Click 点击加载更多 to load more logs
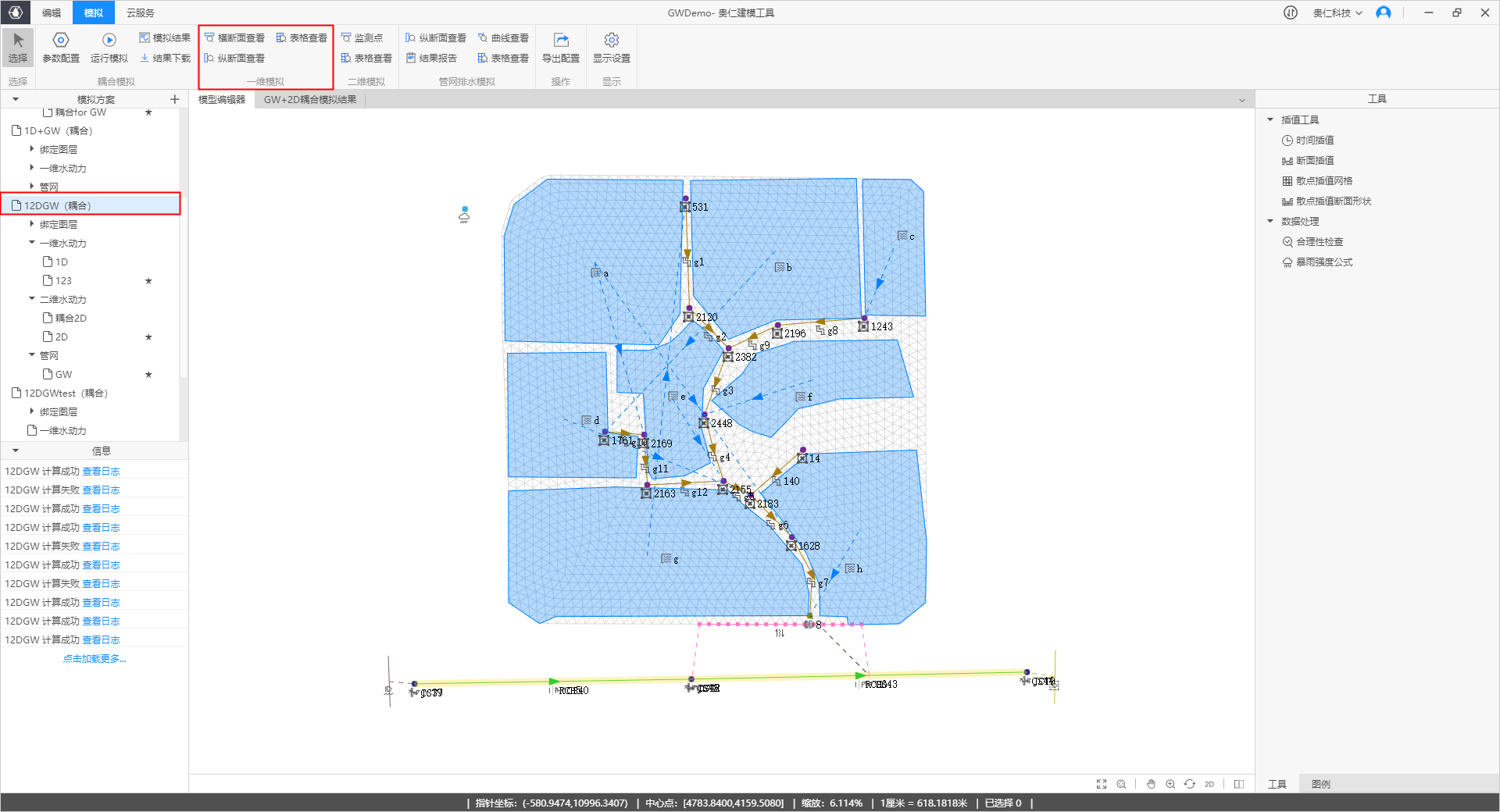 click(x=95, y=659)
